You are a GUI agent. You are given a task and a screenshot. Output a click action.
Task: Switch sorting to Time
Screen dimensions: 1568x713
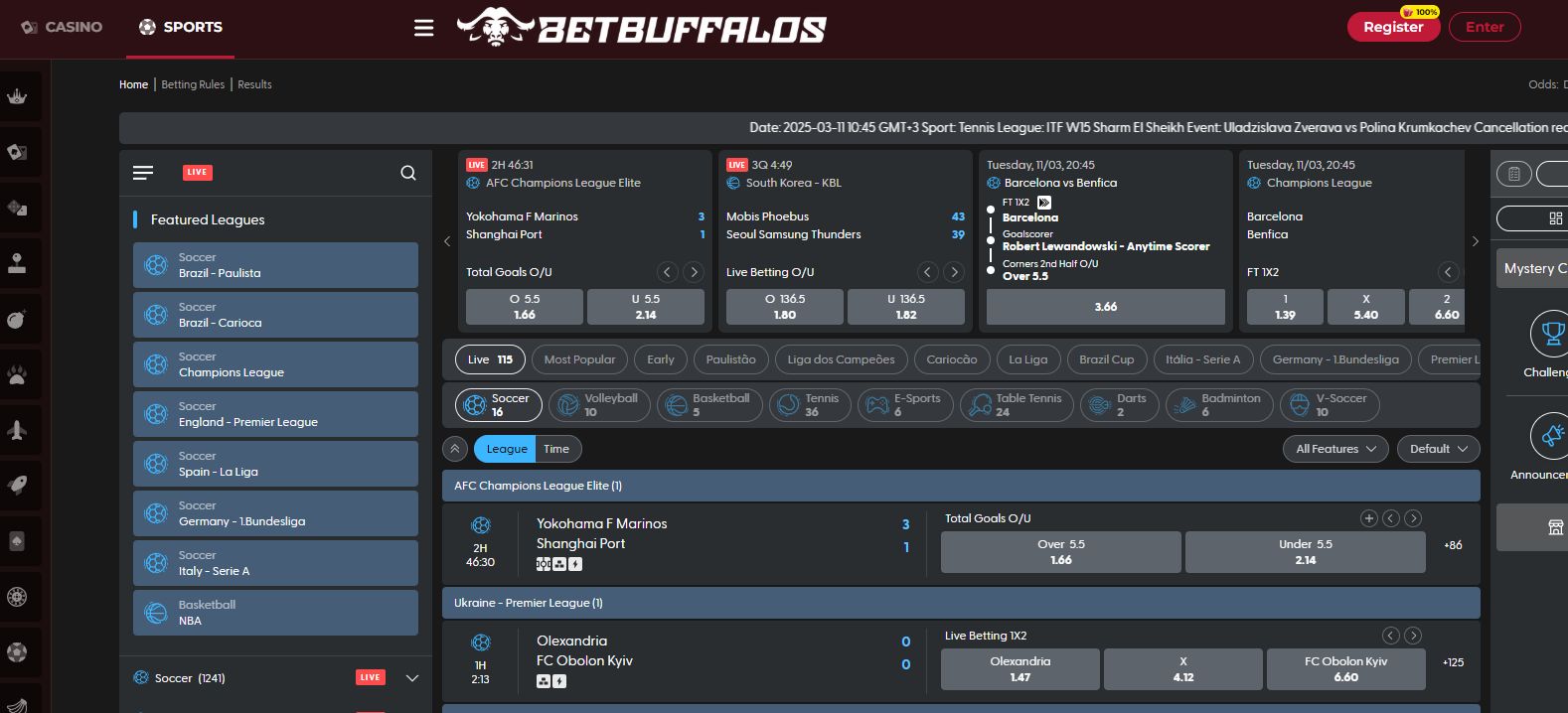(x=556, y=449)
